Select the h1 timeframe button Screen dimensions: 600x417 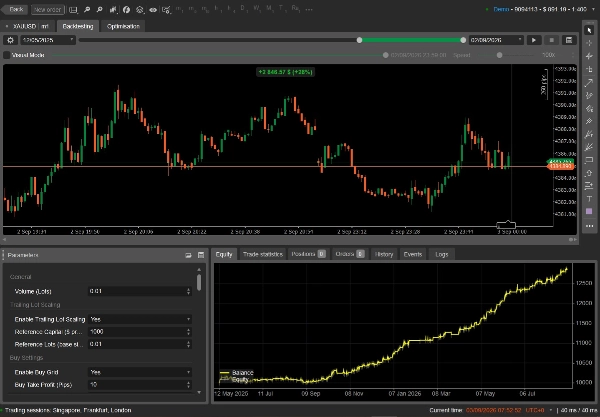point(218,9)
